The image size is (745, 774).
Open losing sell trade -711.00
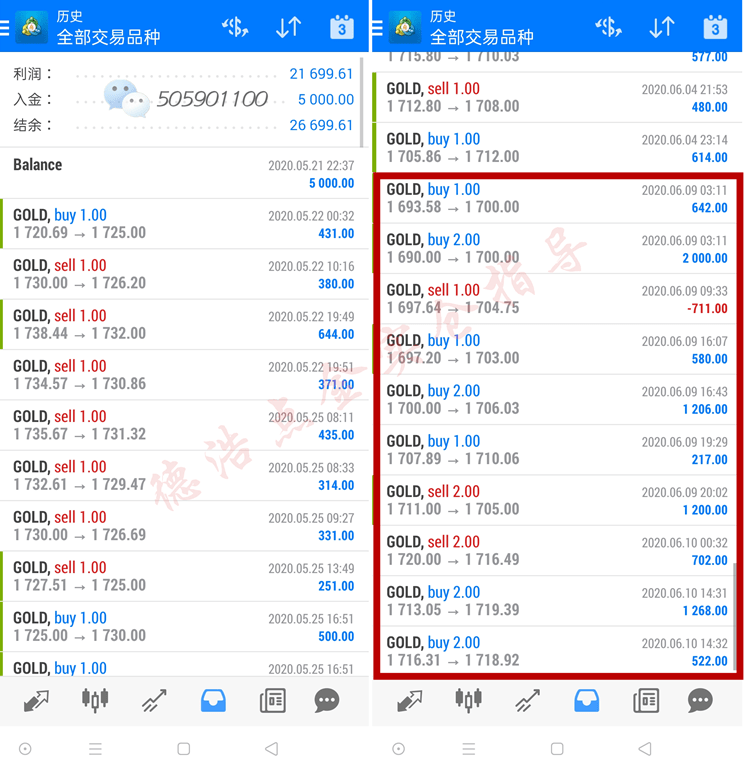557,299
